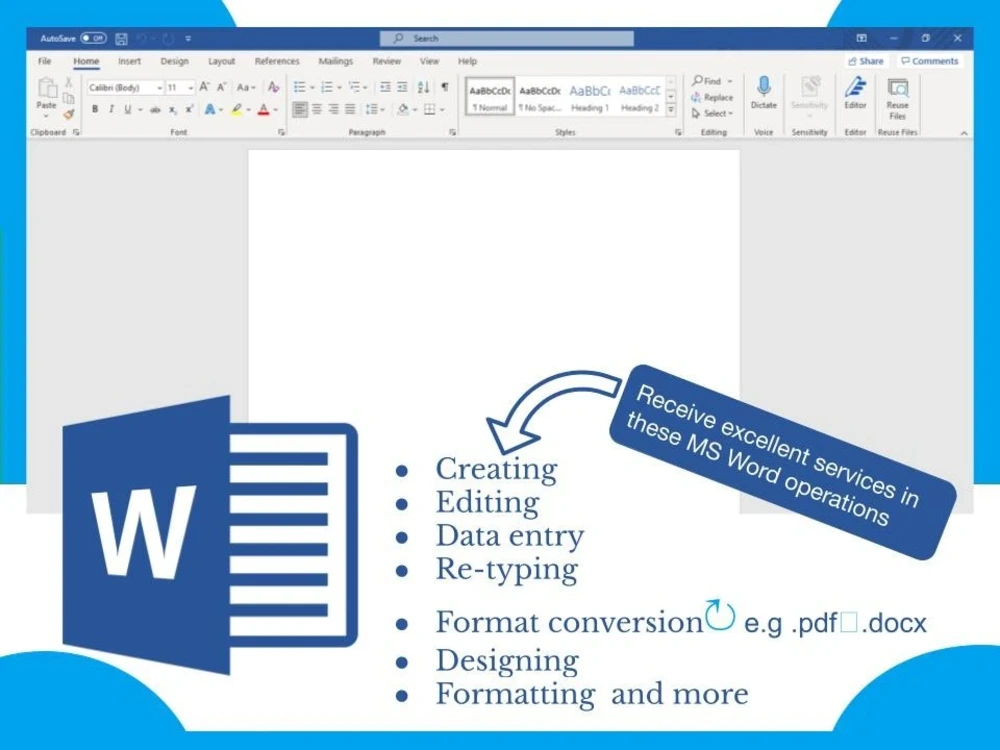Image resolution: width=1000 pixels, height=750 pixels.
Task: Click the Share button
Action: click(866, 61)
